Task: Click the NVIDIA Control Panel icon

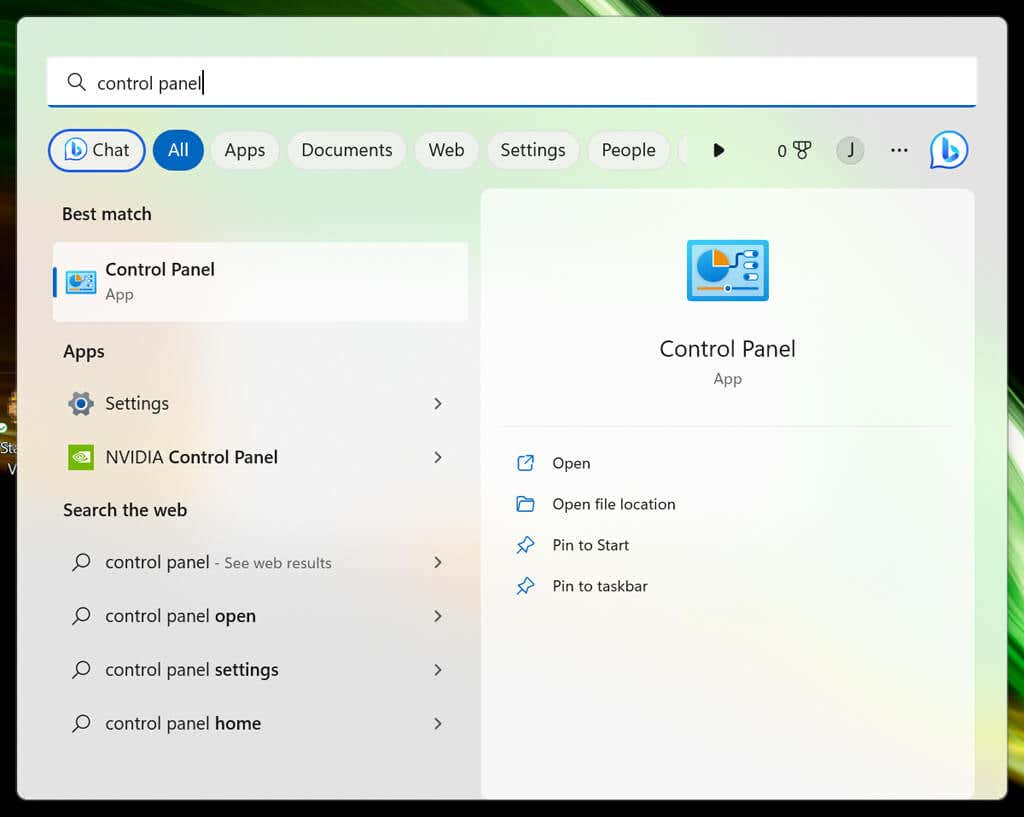Action: point(81,457)
